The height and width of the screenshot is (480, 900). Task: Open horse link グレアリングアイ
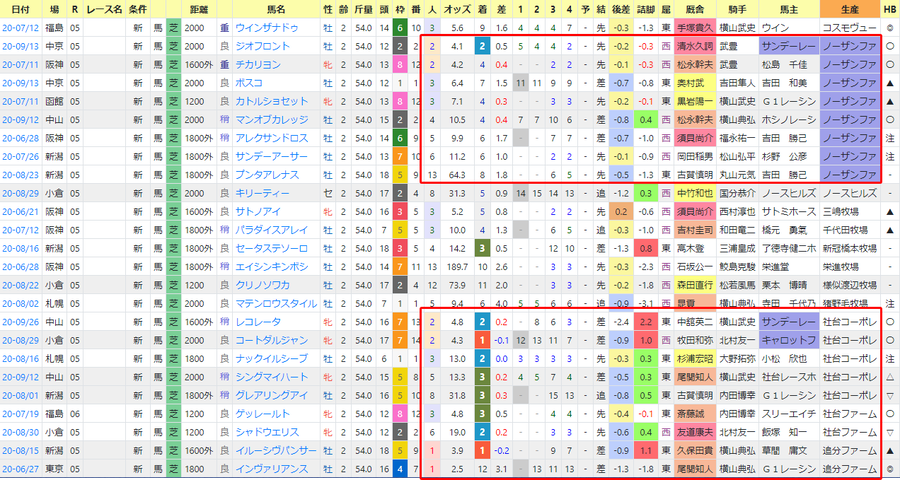pos(271,395)
